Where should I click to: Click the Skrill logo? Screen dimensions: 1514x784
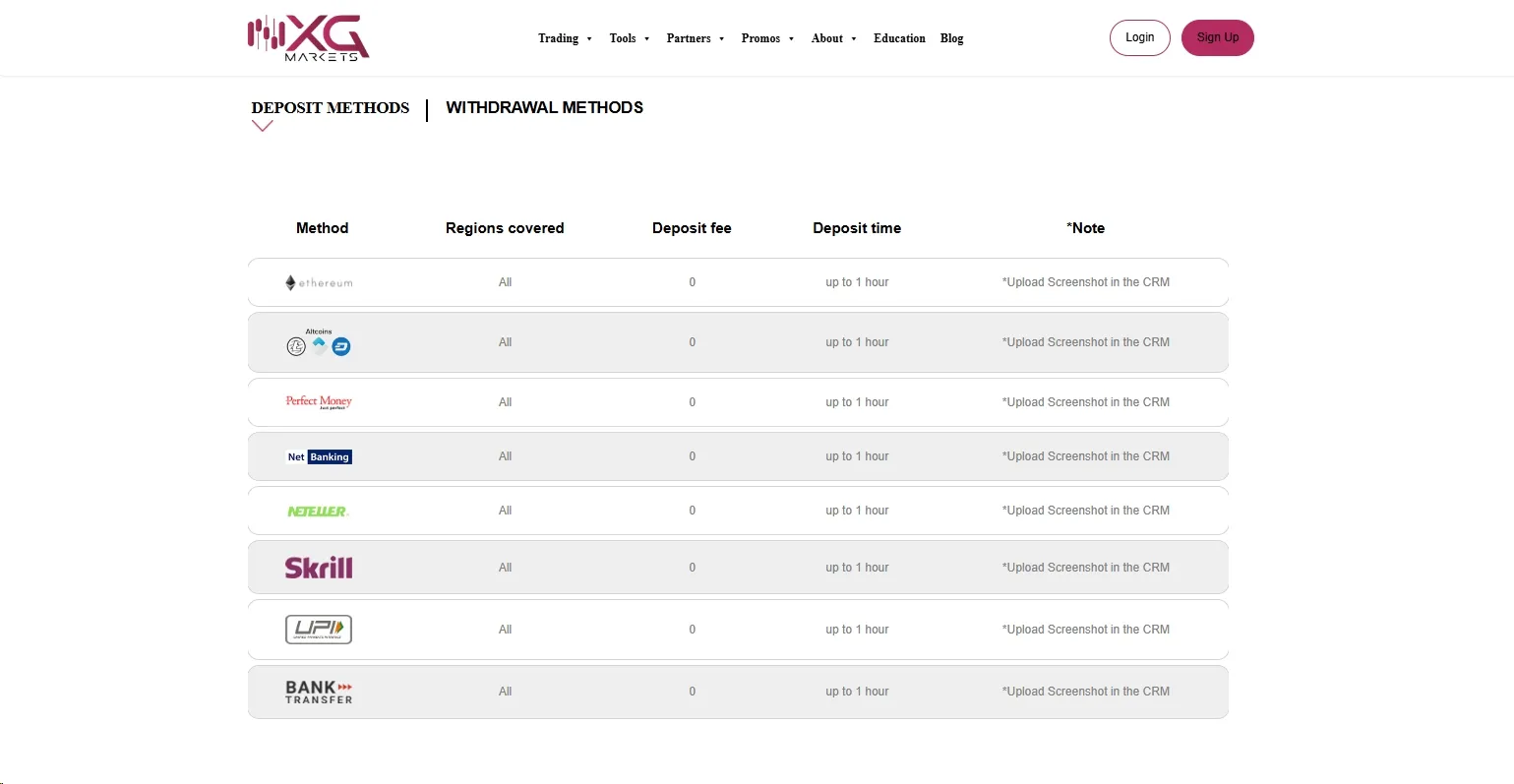(319, 568)
